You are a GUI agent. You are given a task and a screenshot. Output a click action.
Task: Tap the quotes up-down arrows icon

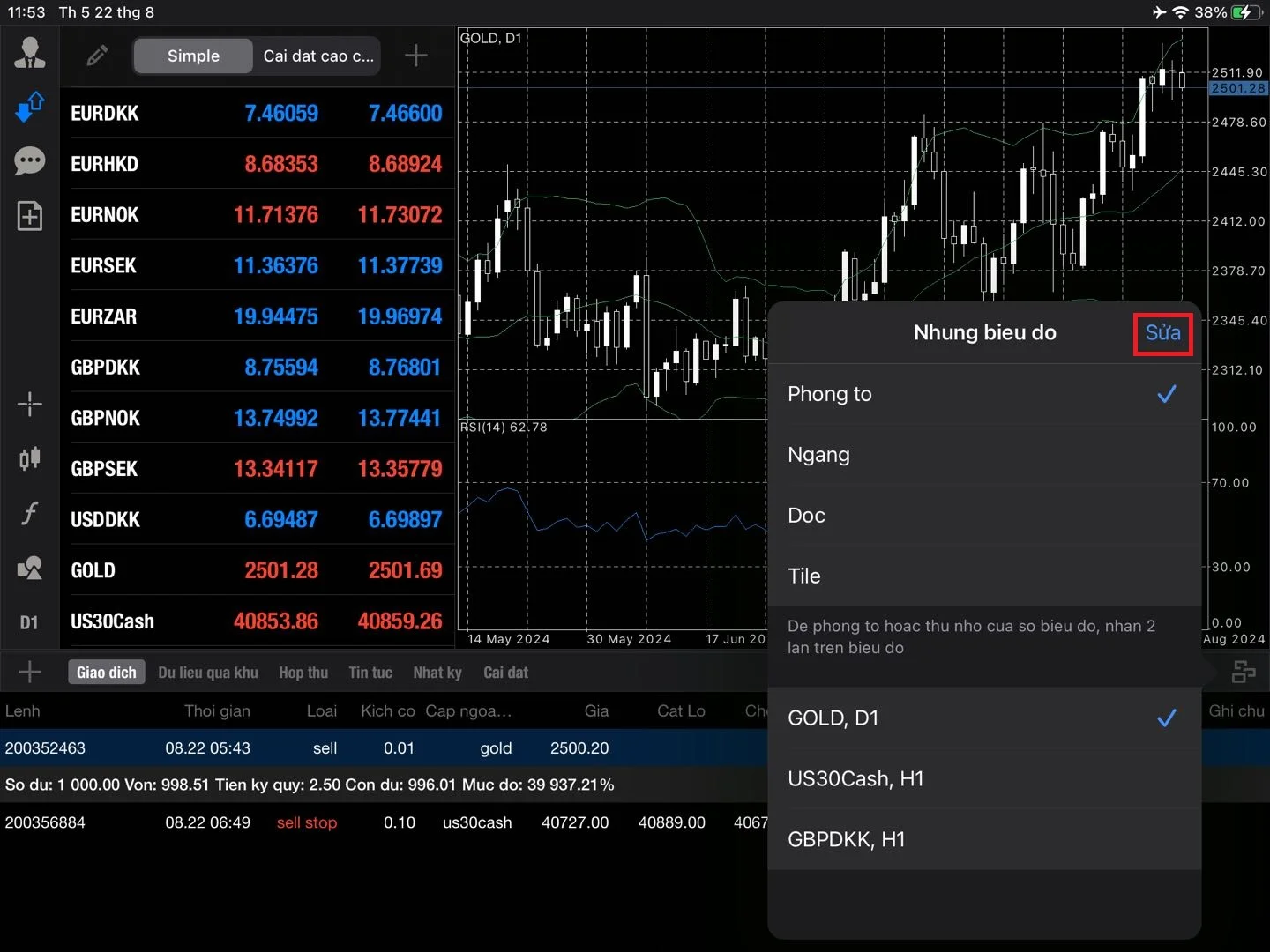30,107
